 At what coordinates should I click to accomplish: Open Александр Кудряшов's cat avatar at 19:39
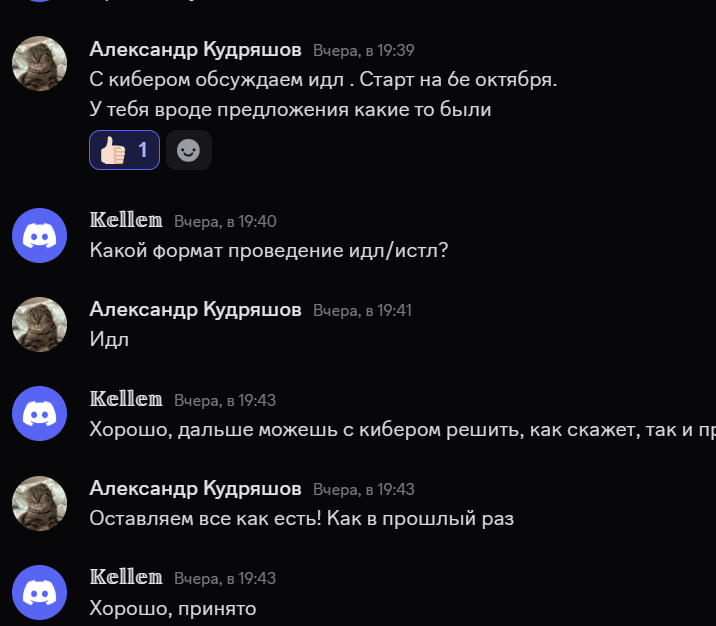39,63
